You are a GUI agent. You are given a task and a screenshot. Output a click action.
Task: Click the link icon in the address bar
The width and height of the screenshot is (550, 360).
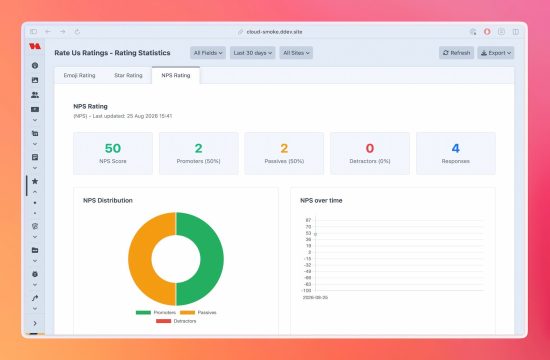tap(240, 32)
